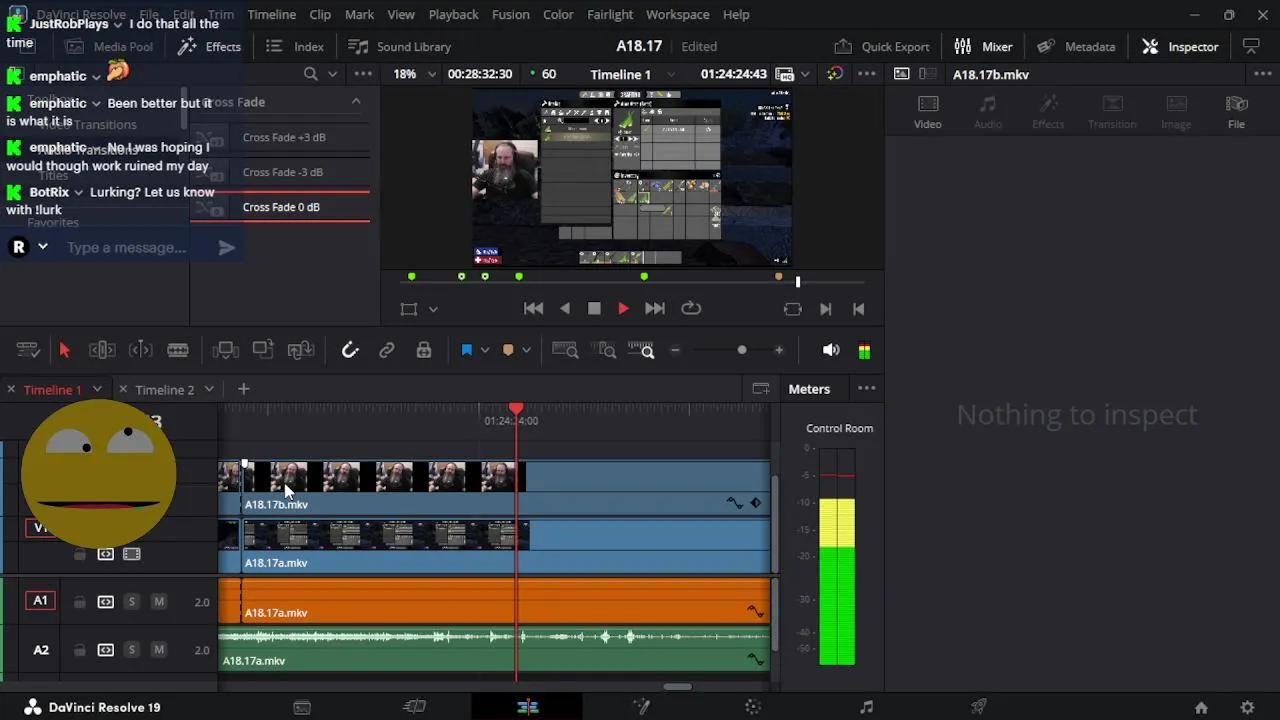Open the Workspace menu

pos(677,15)
